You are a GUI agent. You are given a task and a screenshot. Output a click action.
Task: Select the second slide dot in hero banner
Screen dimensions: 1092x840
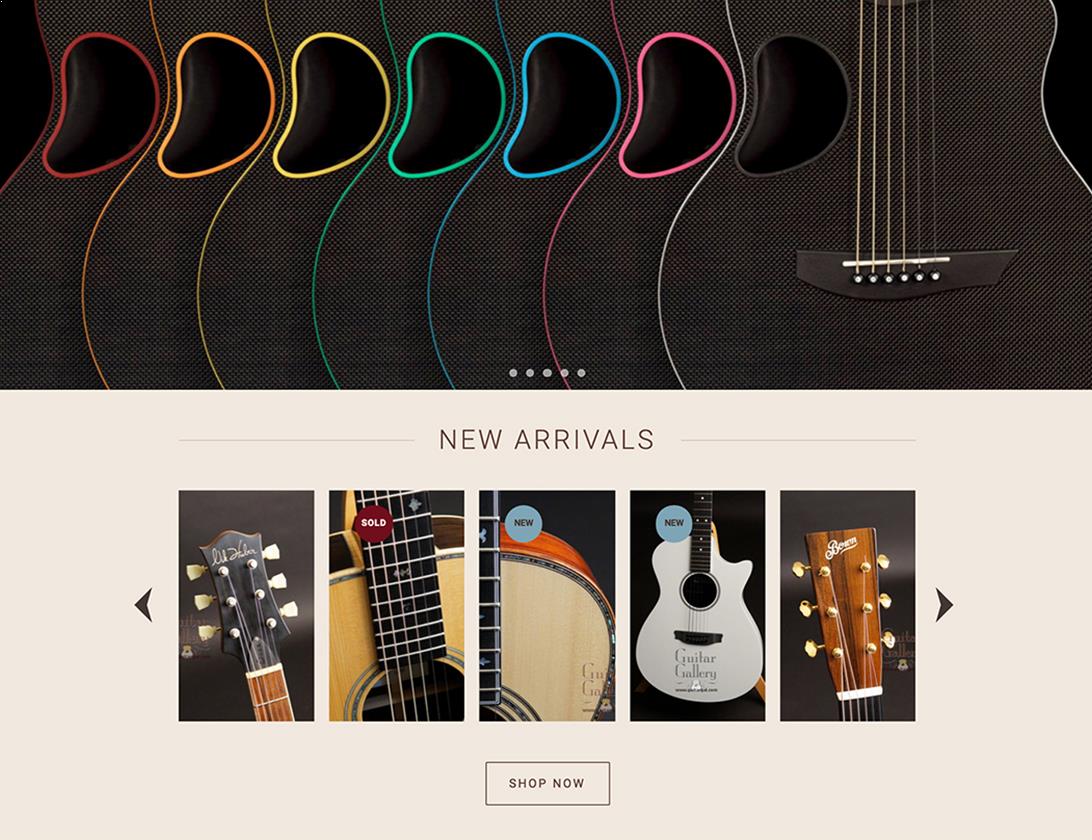pos(530,373)
